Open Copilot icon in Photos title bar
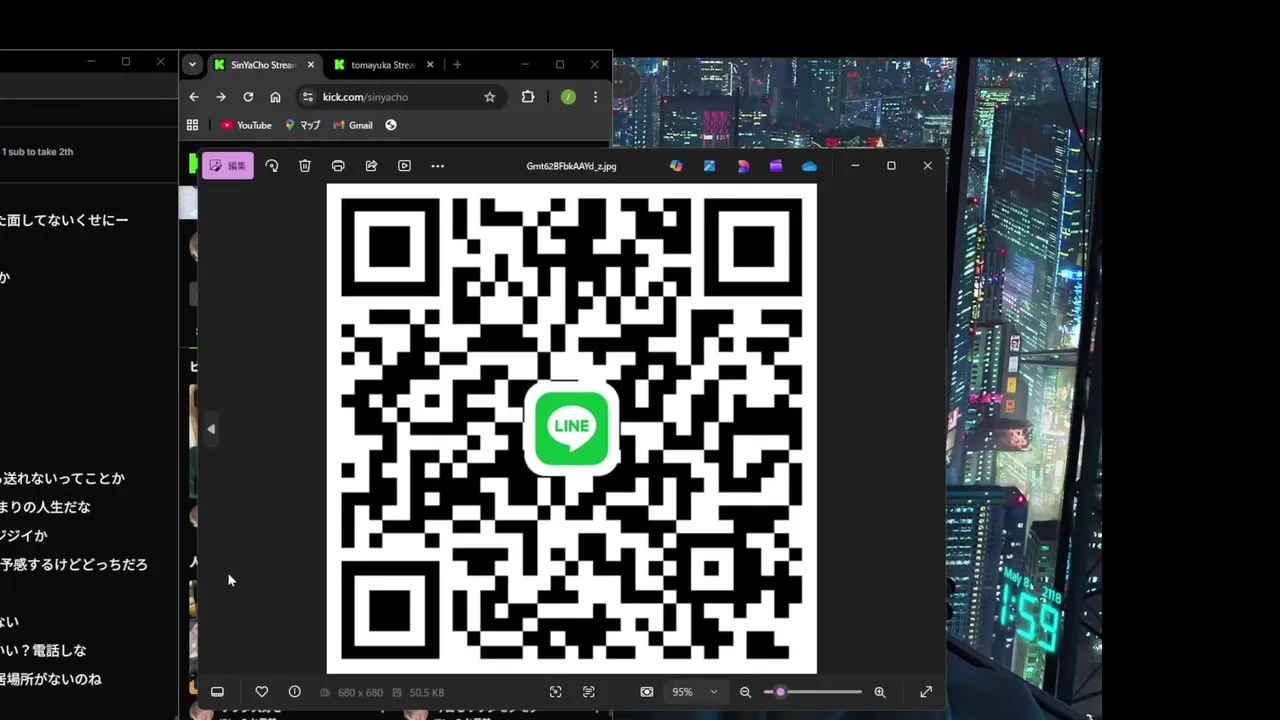The width and height of the screenshot is (1280, 720). tap(676, 166)
